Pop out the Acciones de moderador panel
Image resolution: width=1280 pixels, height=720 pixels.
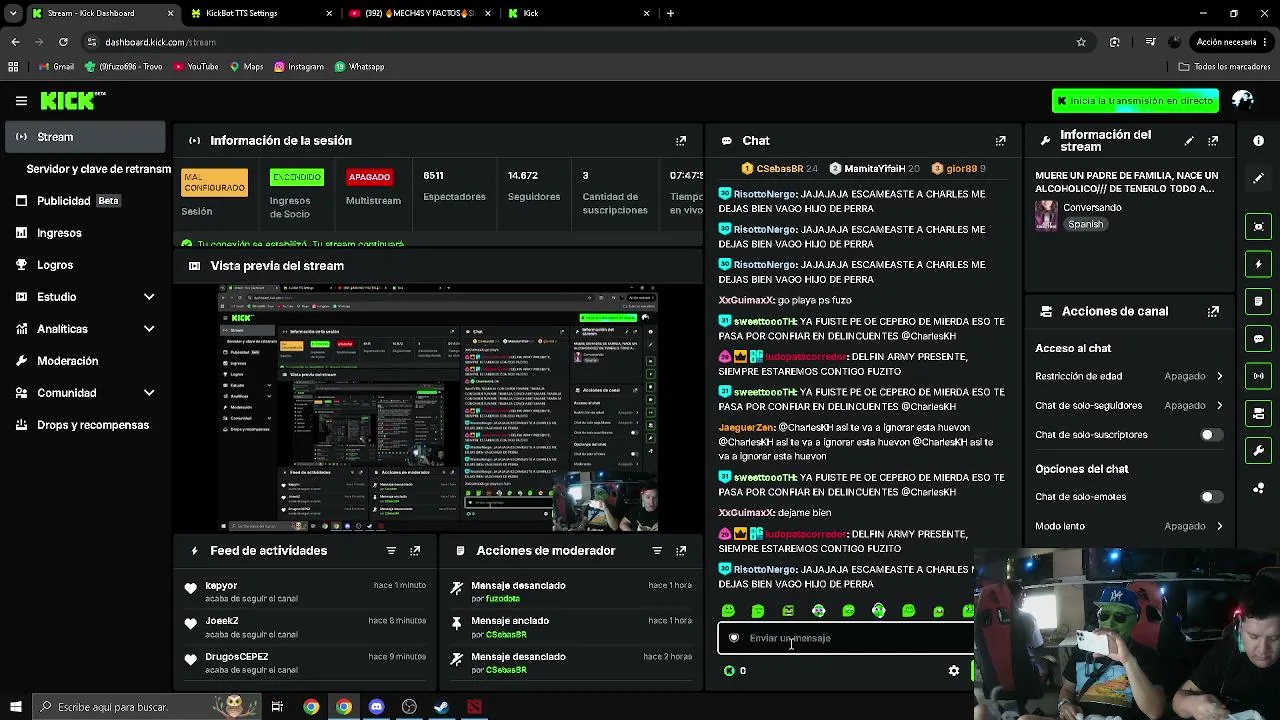click(x=681, y=551)
